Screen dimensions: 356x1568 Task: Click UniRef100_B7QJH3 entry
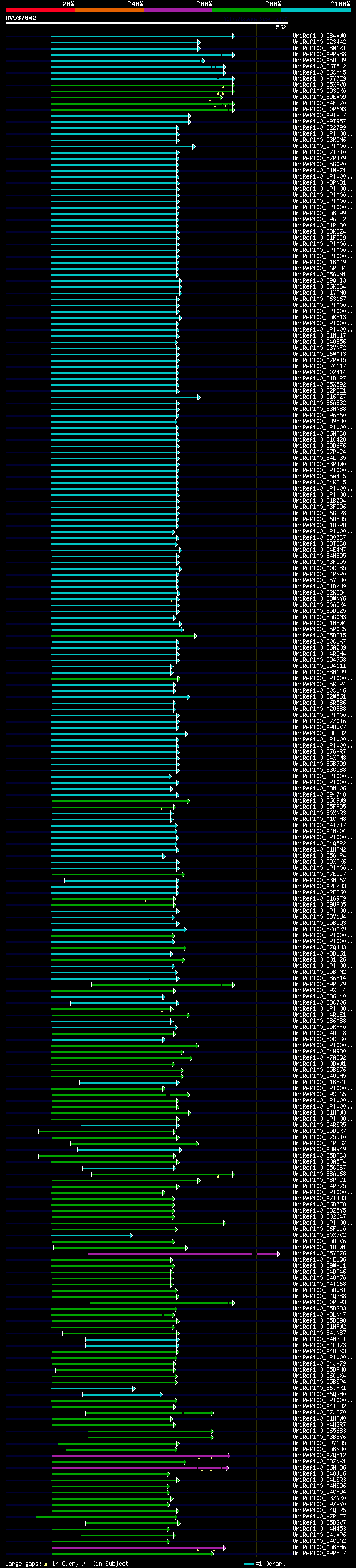coord(319,948)
